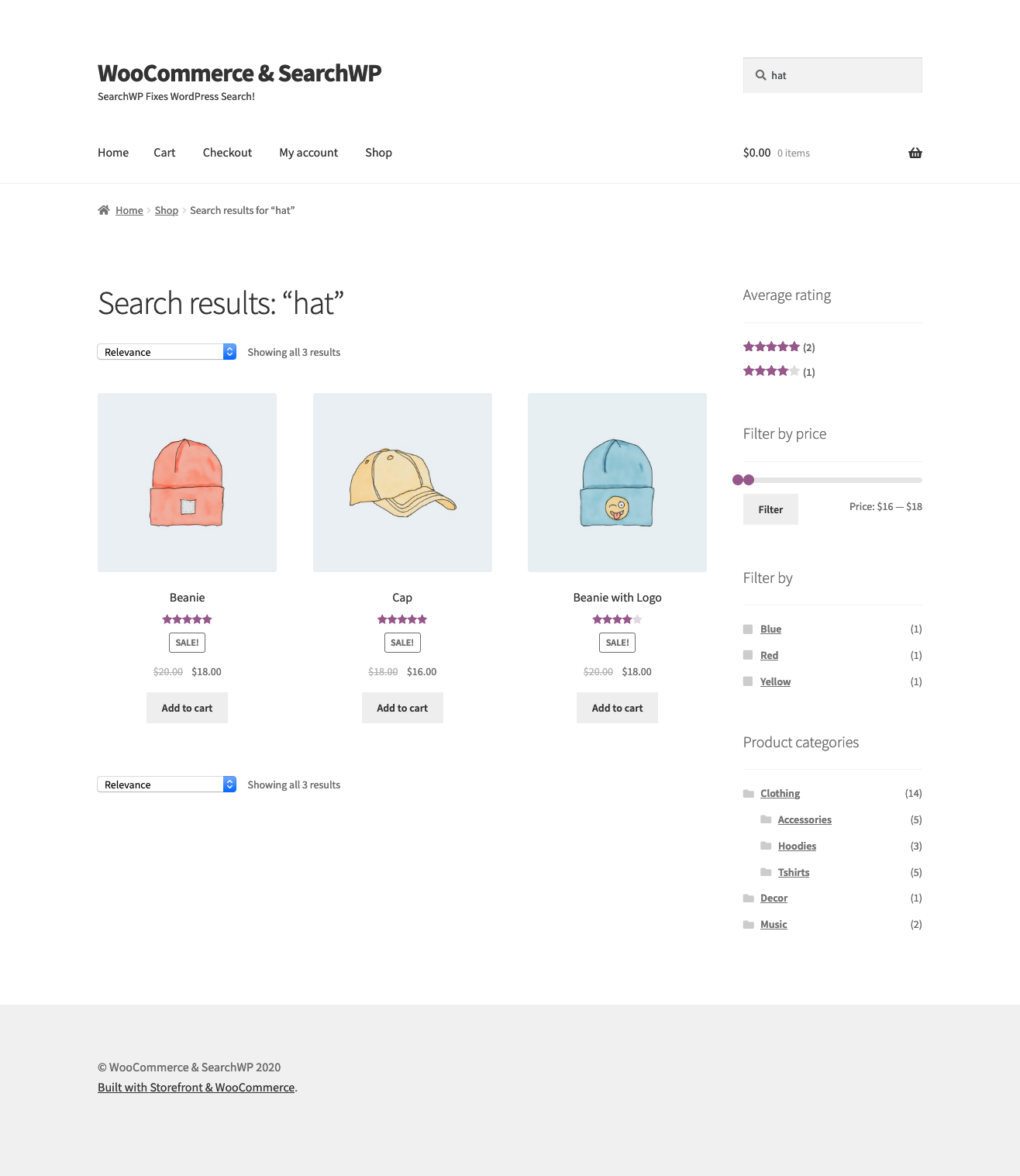Check the Blue color filter box
The width and height of the screenshot is (1020, 1176).
(x=748, y=629)
